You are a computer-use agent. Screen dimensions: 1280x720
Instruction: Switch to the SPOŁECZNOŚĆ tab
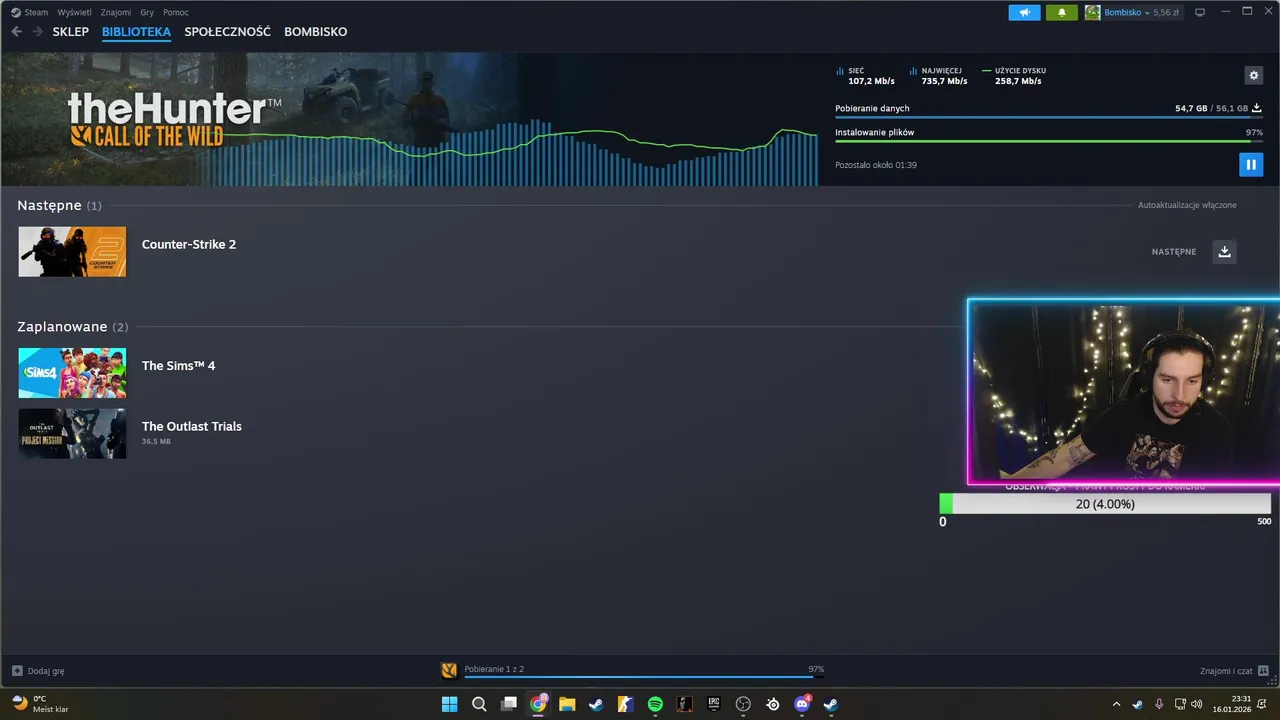(x=227, y=32)
